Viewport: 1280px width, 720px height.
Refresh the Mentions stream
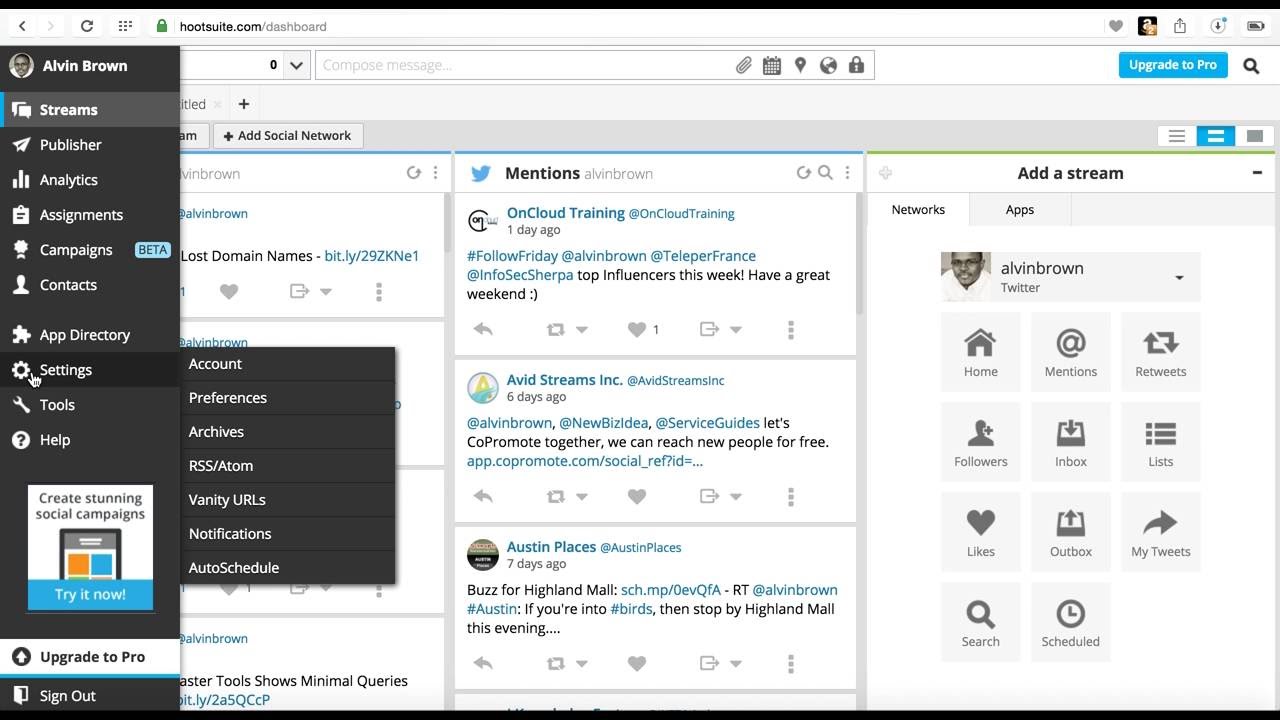[x=803, y=173]
